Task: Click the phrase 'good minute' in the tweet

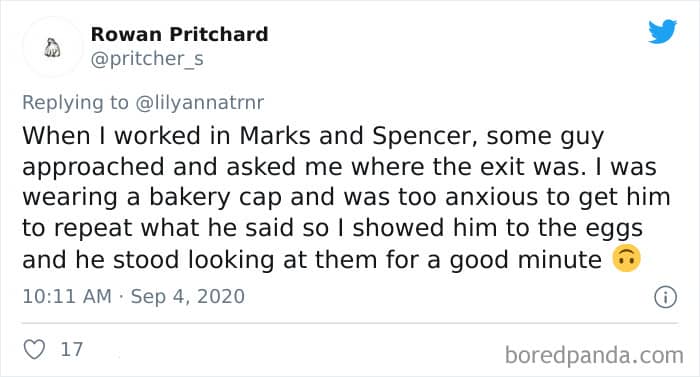Action: (525, 260)
